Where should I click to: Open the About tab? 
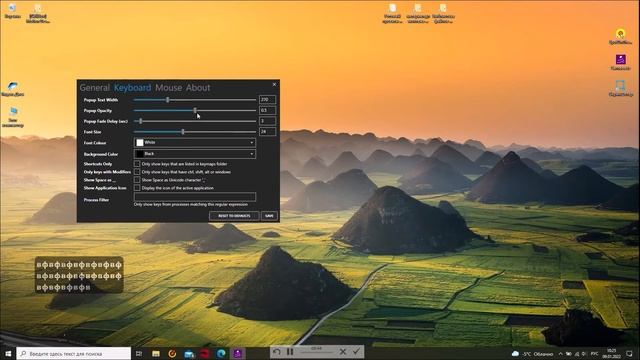(x=198, y=88)
